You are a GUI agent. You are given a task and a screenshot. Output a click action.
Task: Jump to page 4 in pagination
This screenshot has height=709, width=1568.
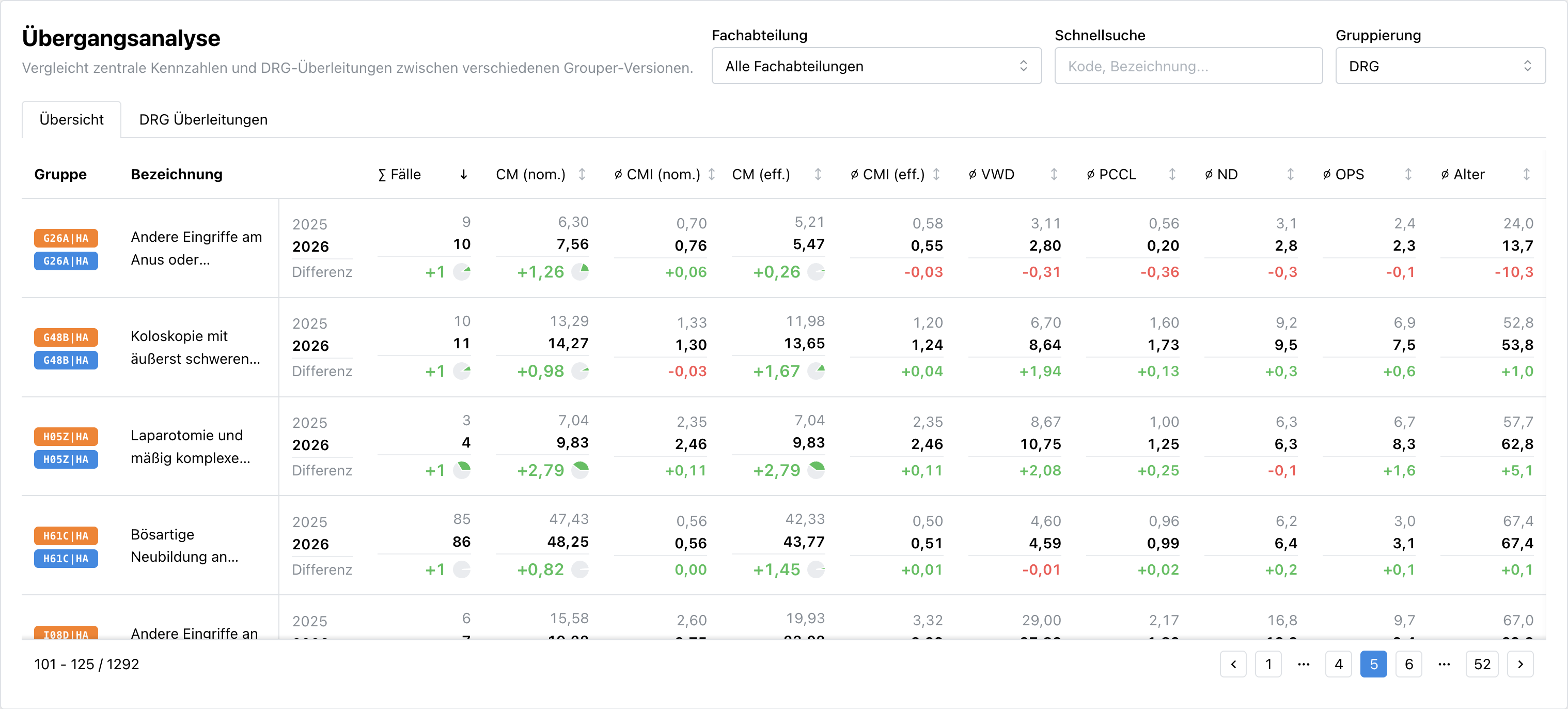(1339, 664)
